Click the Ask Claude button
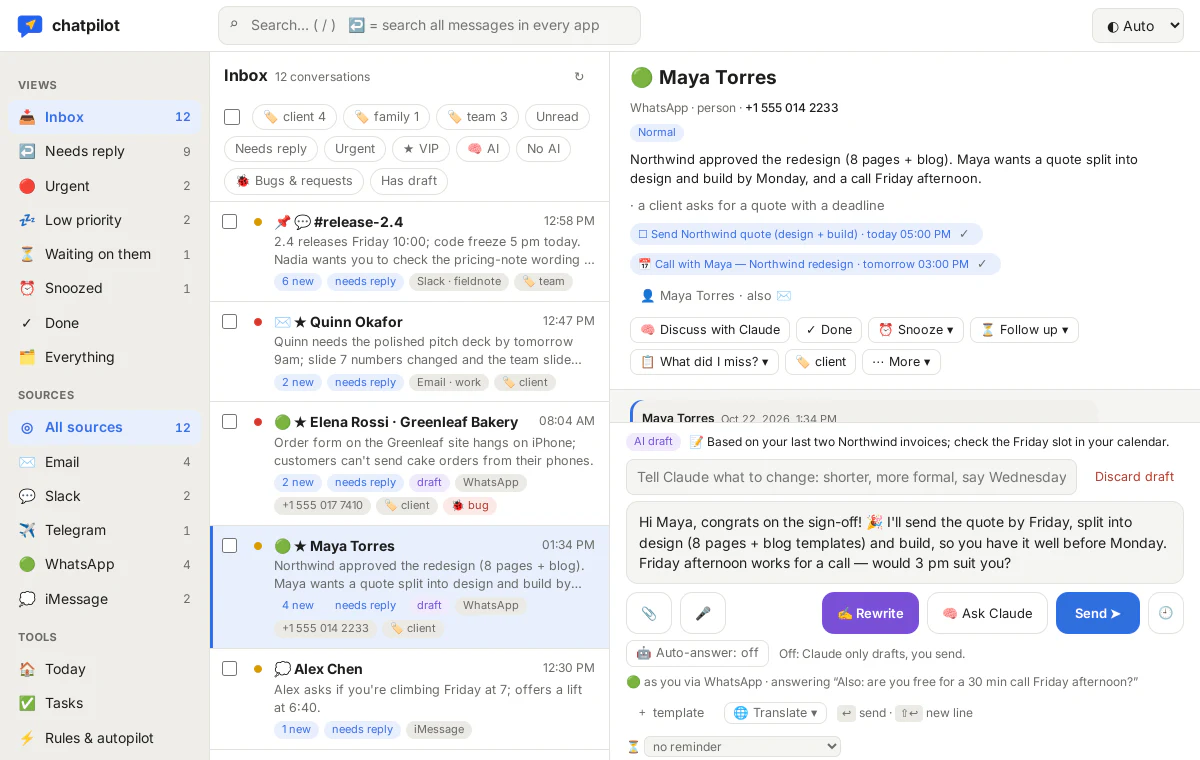The image size is (1200, 760). (987, 613)
